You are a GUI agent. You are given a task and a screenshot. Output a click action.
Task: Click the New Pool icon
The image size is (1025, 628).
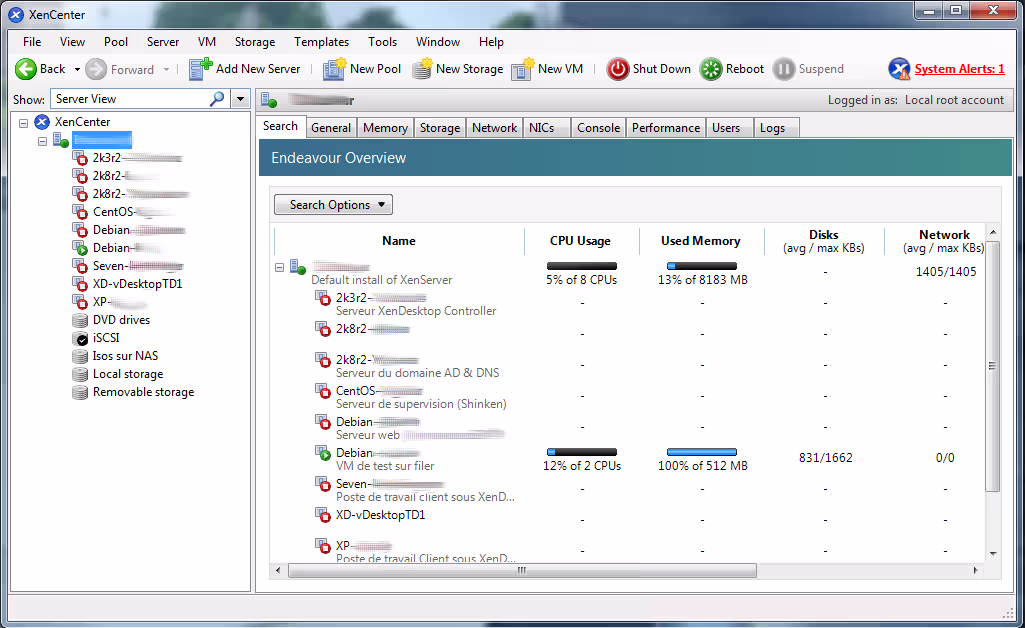point(334,69)
